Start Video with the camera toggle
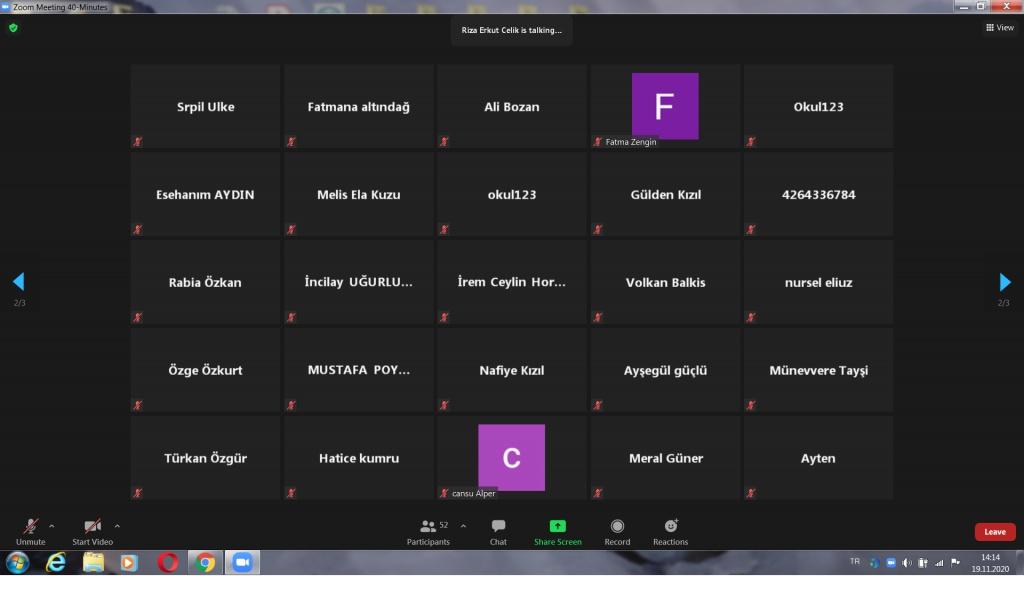1024x590 pixels. [x=92, y=527]
